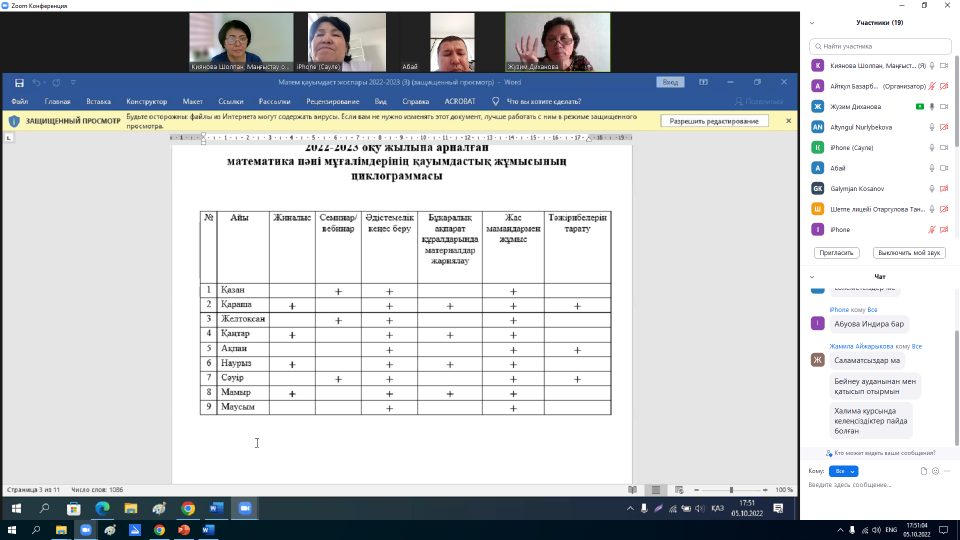Open the emoji picker in chat
This screenshot has width=960, height=540.
934,471
